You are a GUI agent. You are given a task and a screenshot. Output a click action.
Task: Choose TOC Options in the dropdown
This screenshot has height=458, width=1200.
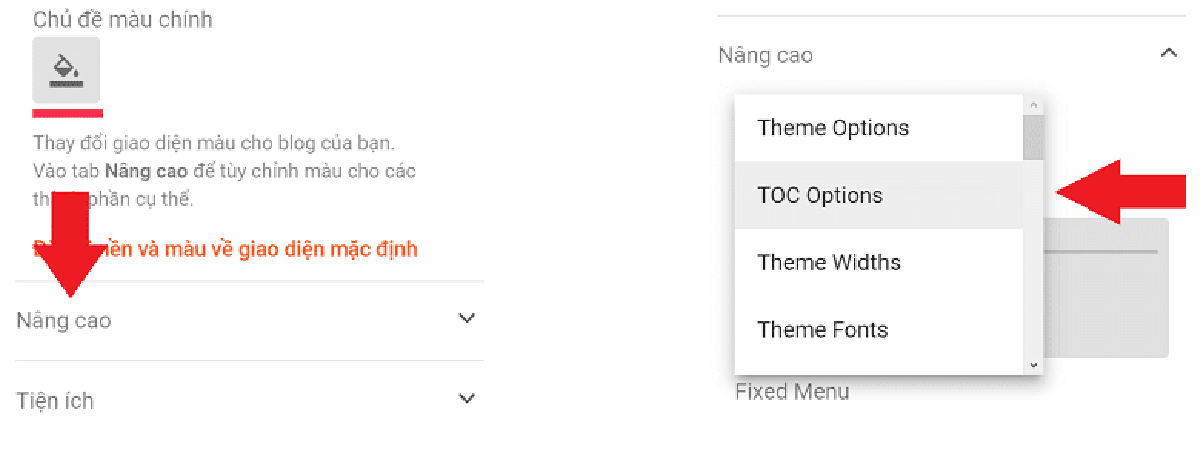click(x=820, y=195)
